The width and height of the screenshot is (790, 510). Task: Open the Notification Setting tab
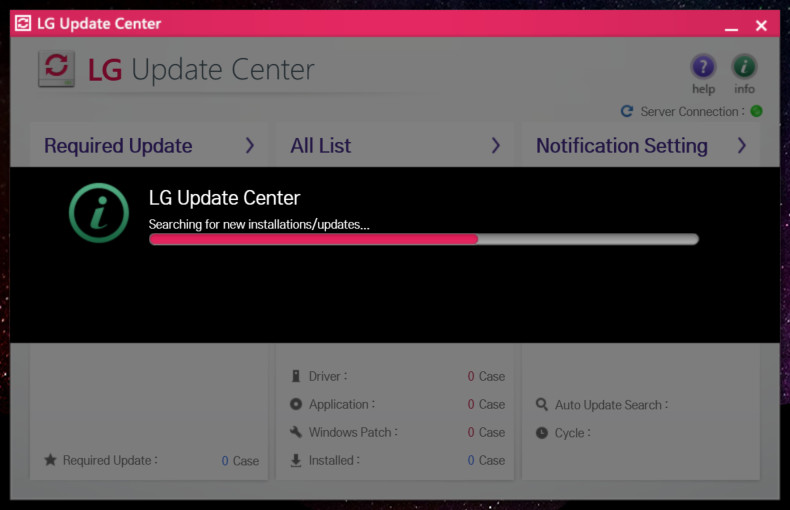641,145
